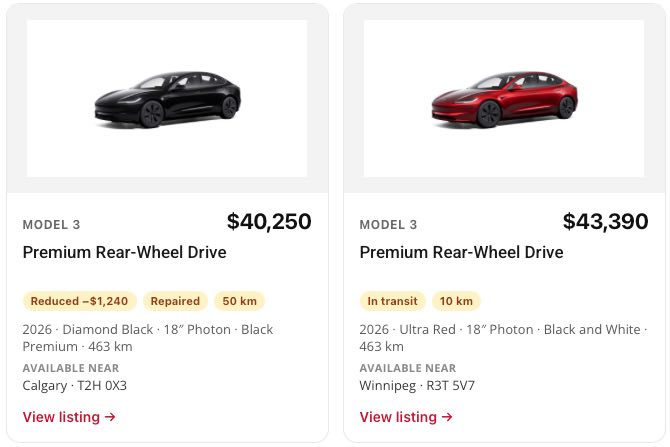Click the $40,250 price
The image size is (670, 447).
coord(269,221)
